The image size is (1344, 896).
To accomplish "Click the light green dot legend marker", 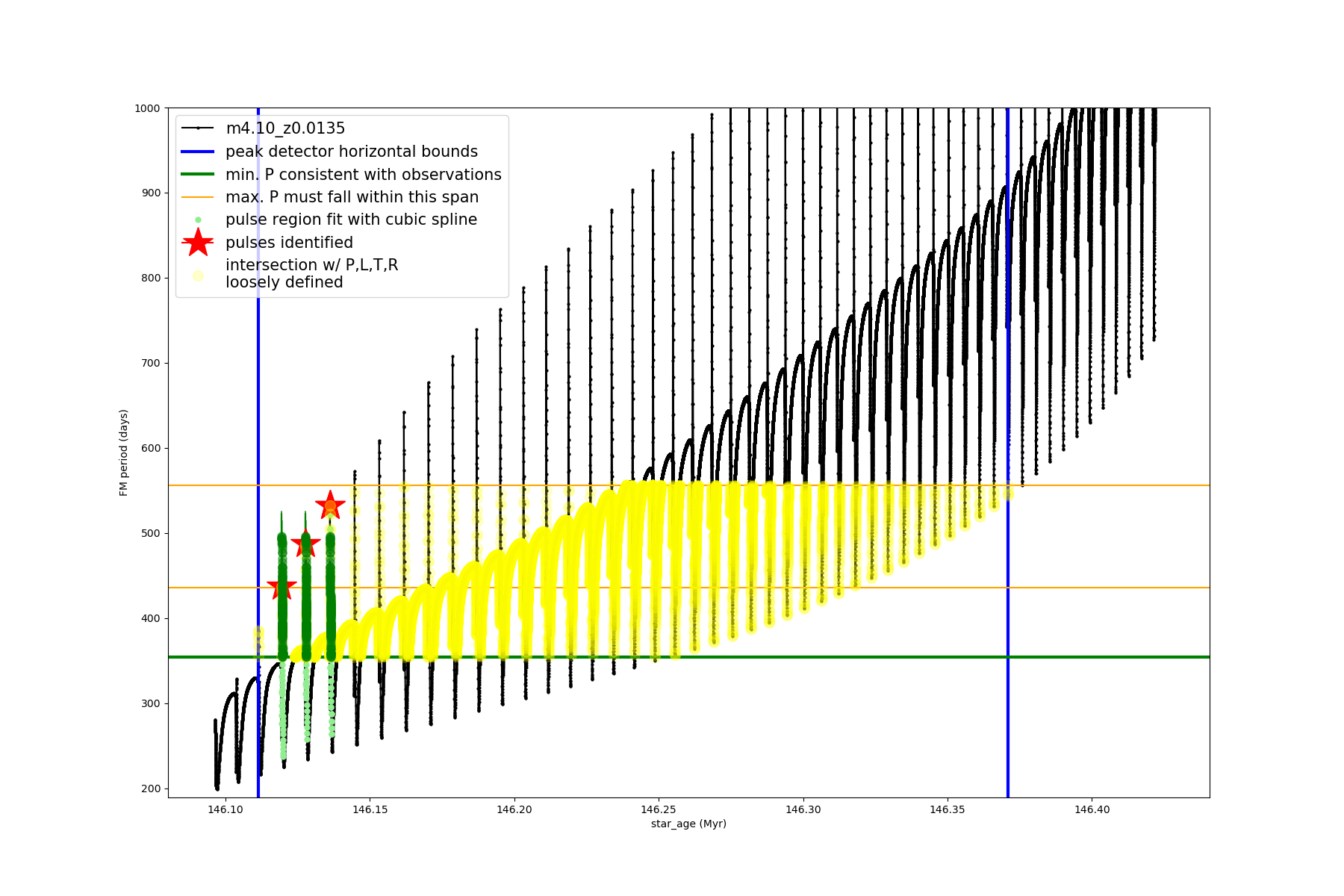I will (x=198, y=220).
